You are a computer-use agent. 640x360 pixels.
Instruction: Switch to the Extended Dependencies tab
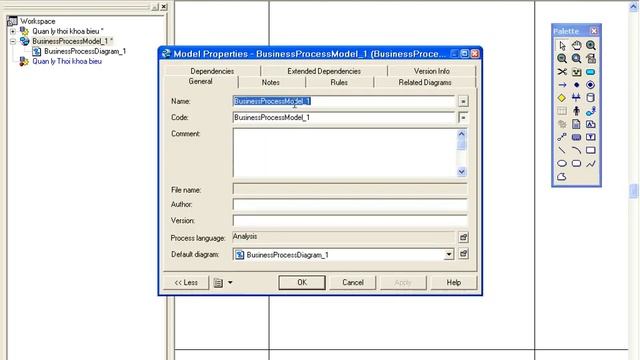point(324,71)
